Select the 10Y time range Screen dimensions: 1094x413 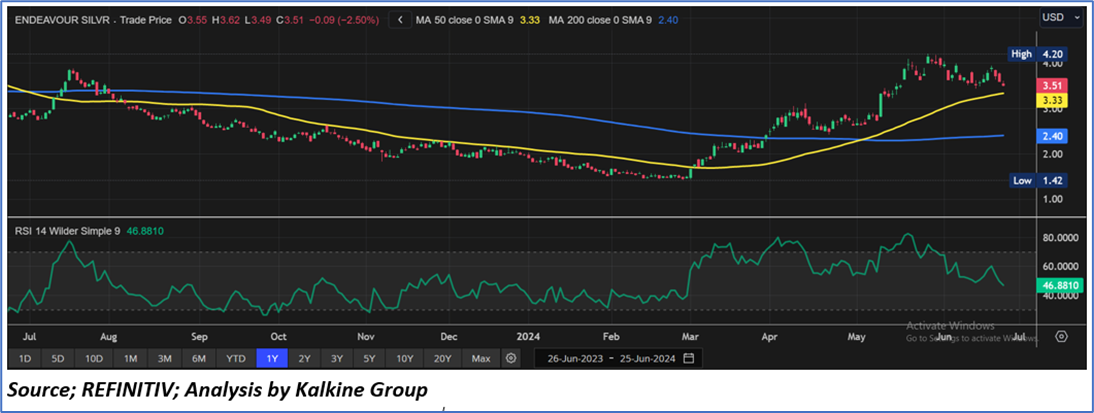405,359
